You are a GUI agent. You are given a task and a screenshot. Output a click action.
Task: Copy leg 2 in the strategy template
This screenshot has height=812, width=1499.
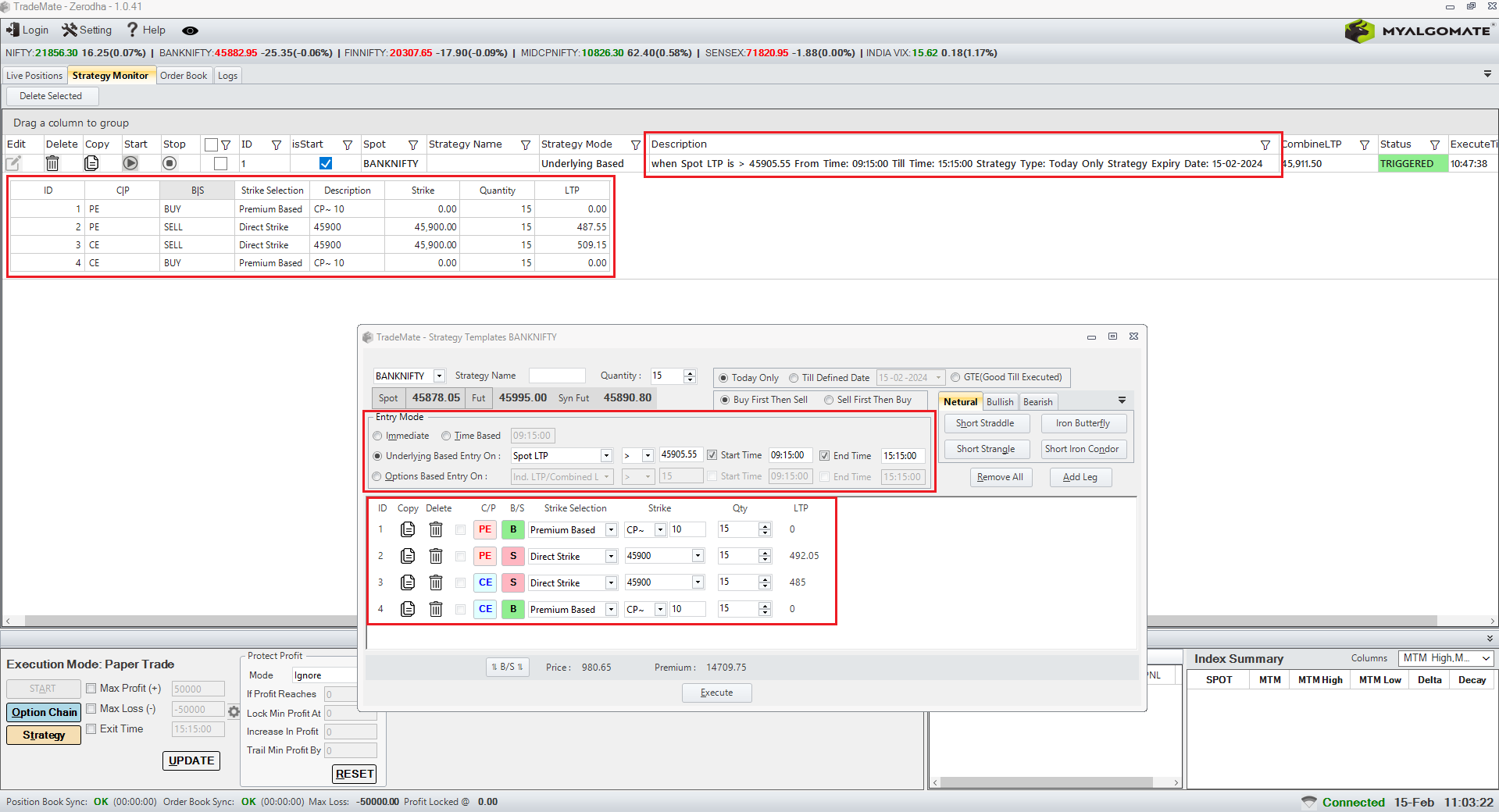point(408,556)
